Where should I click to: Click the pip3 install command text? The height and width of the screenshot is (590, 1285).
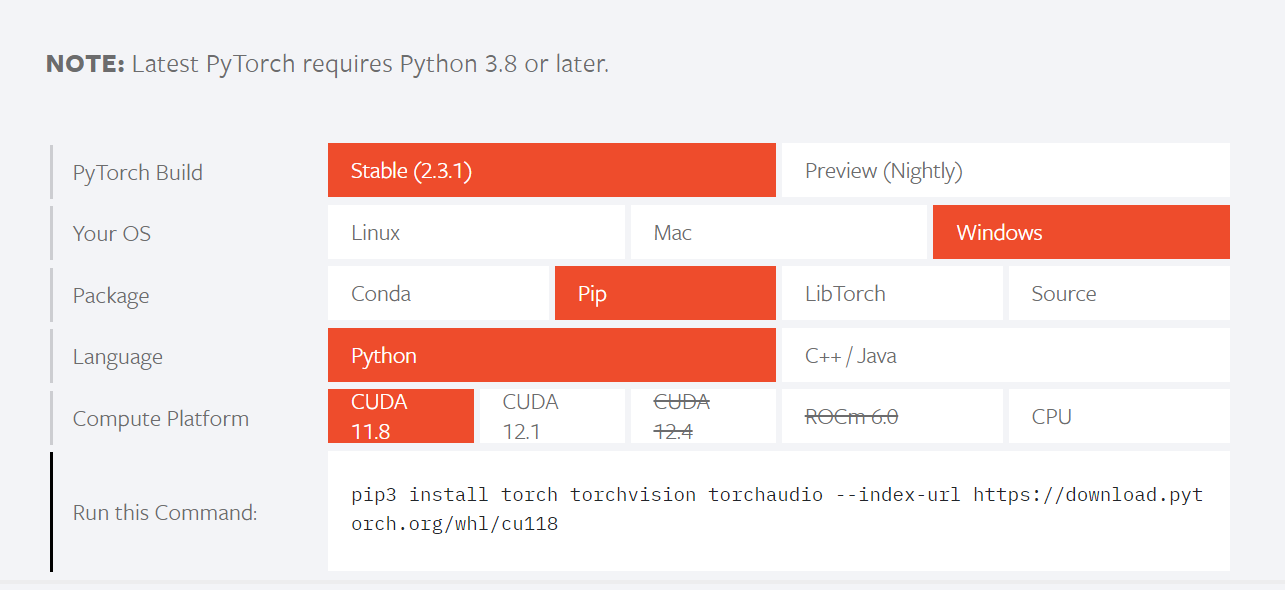click(777, 509)
